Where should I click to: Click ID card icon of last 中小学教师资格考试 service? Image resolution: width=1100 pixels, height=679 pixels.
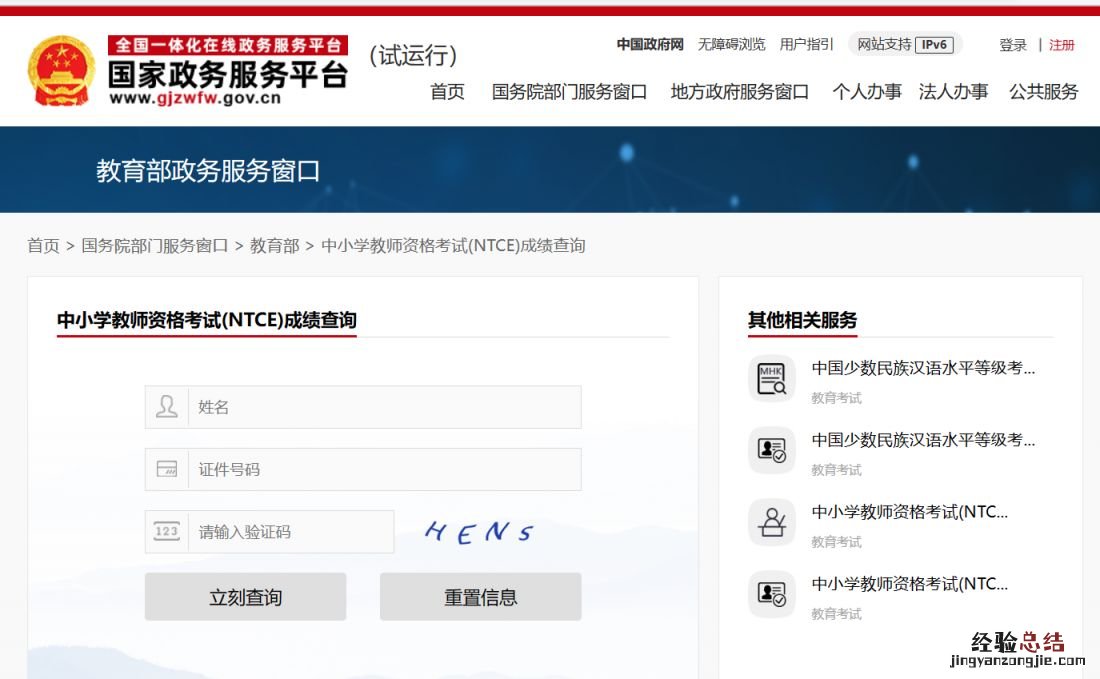pos(772,595)
